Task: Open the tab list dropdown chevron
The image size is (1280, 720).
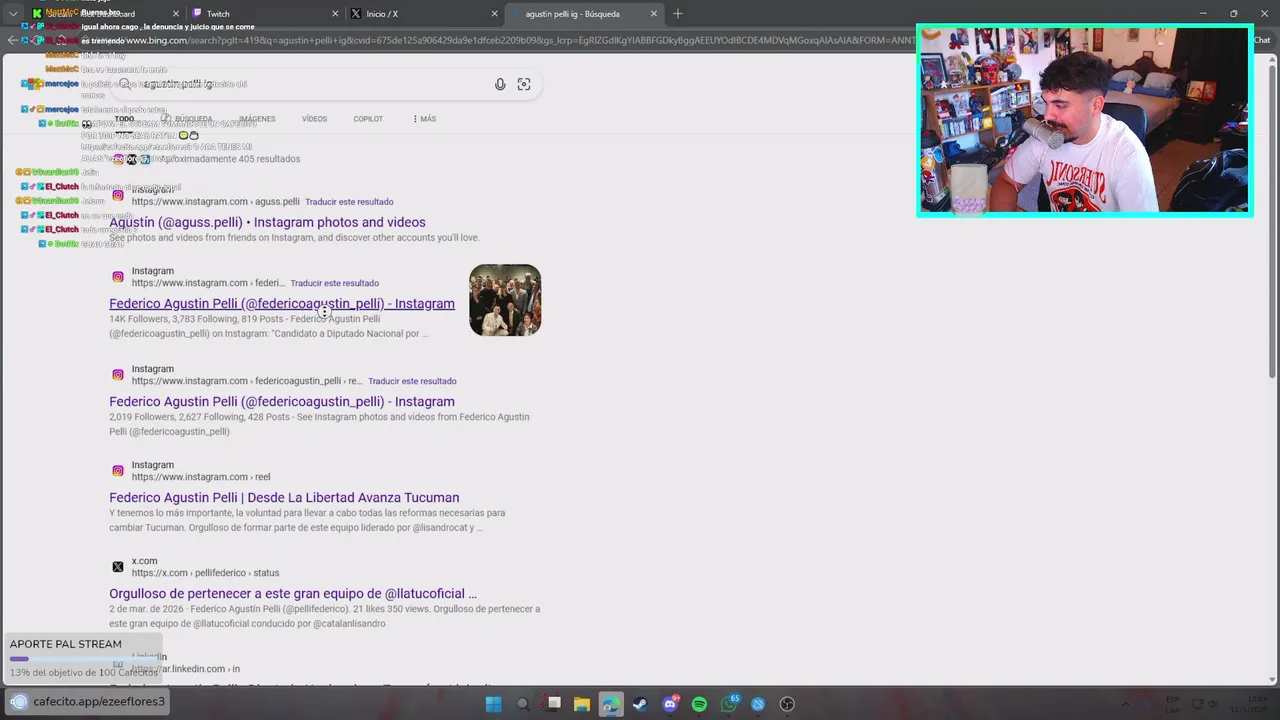Action: point(13,14)
